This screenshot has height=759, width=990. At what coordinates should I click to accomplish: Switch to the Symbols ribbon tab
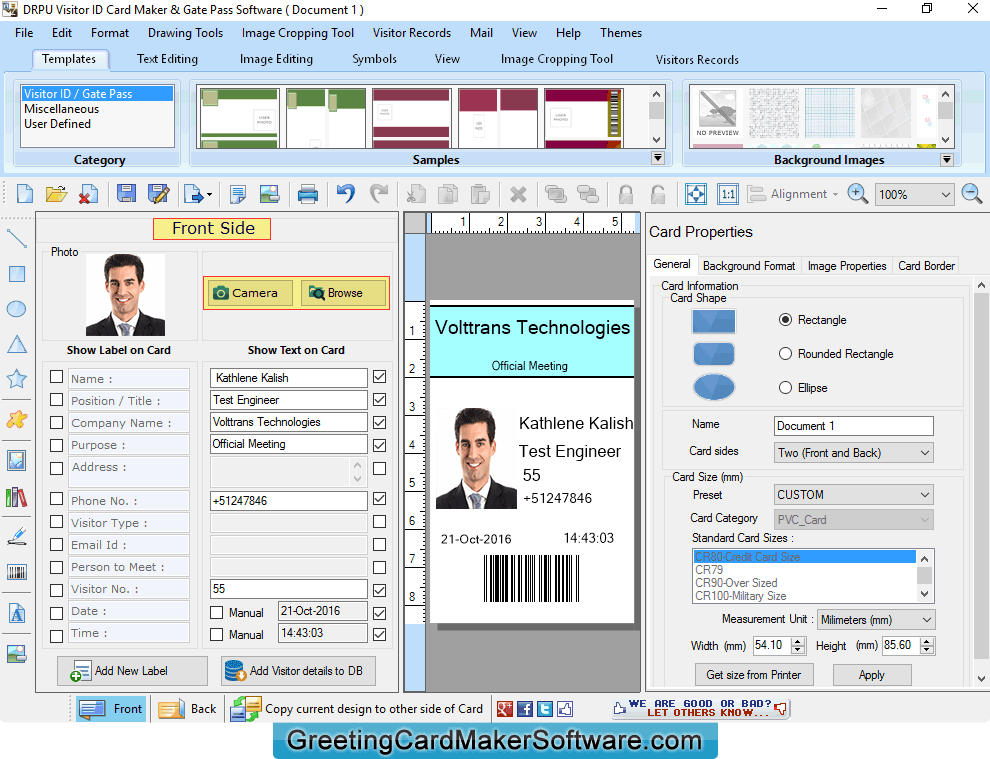[374, 59]
